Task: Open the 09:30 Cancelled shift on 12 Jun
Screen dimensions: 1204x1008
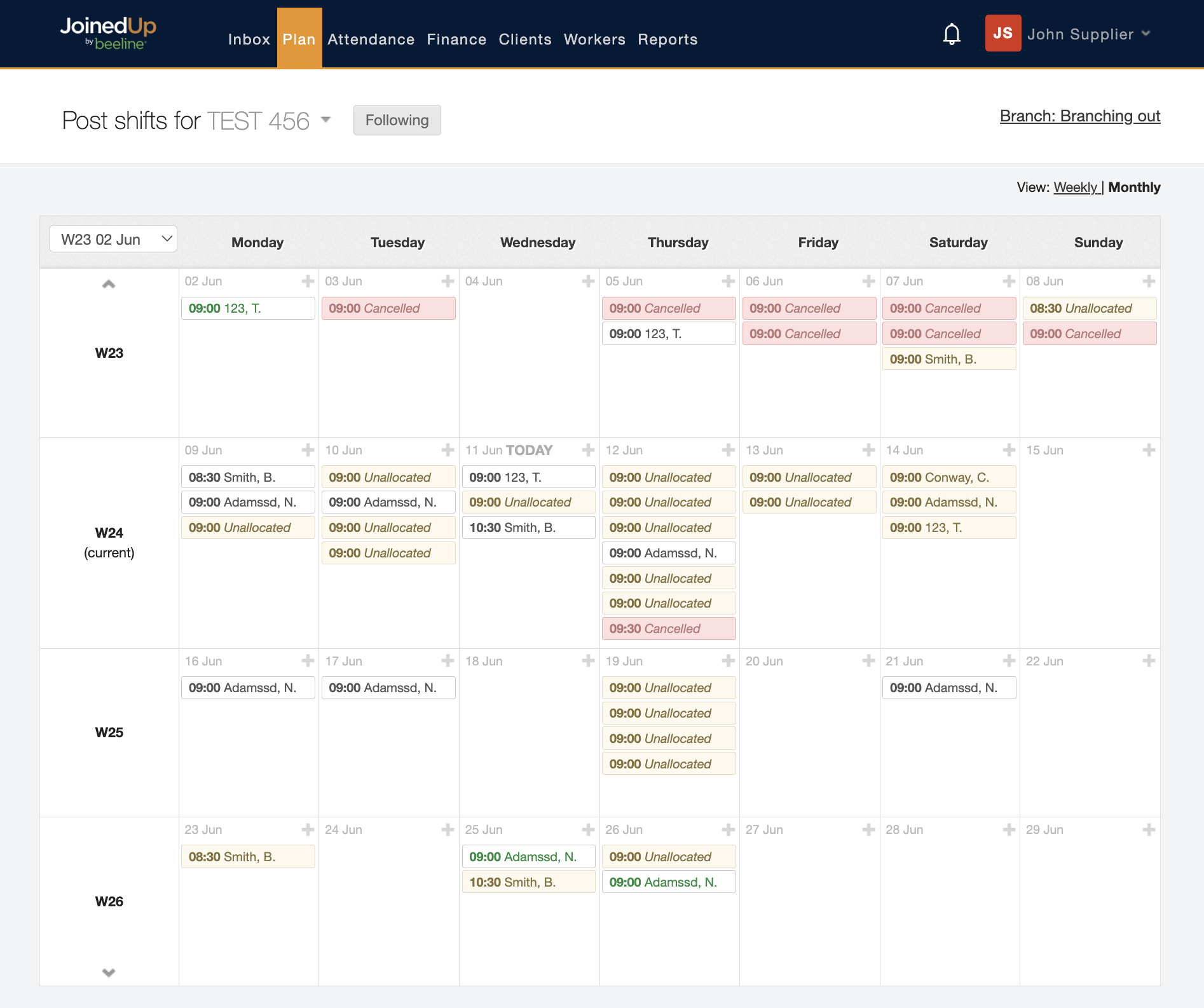Action: [668, 629]
